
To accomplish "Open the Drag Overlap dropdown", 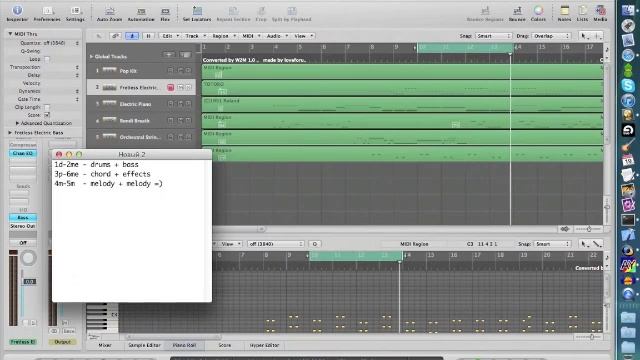I will click(551, 36).
